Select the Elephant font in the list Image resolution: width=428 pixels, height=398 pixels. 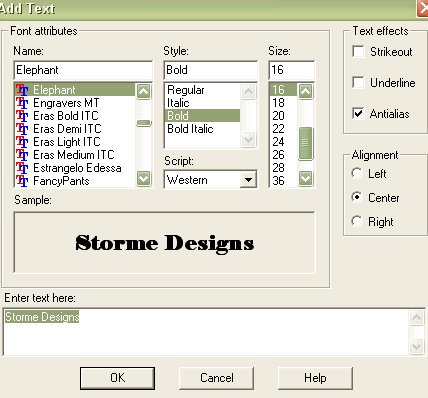75,90
